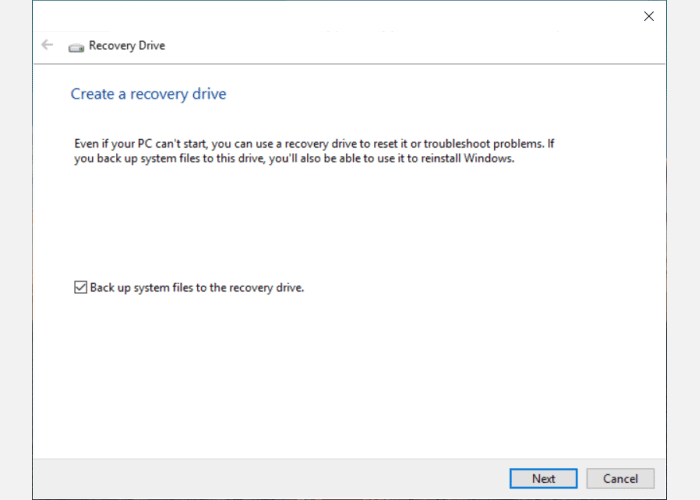Click the gray footer area left of Next

point(270,478)
